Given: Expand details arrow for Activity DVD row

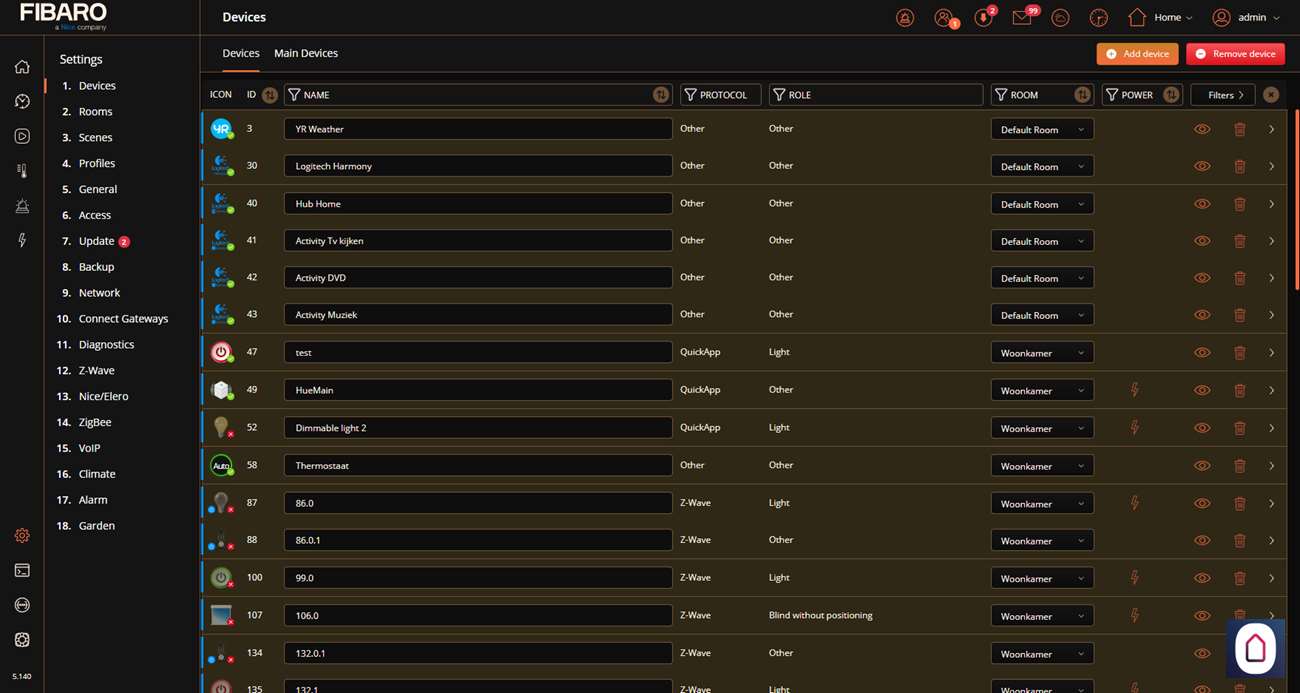Looking at the screenshot, I should pyautogui.click(x=1271, y=278).
